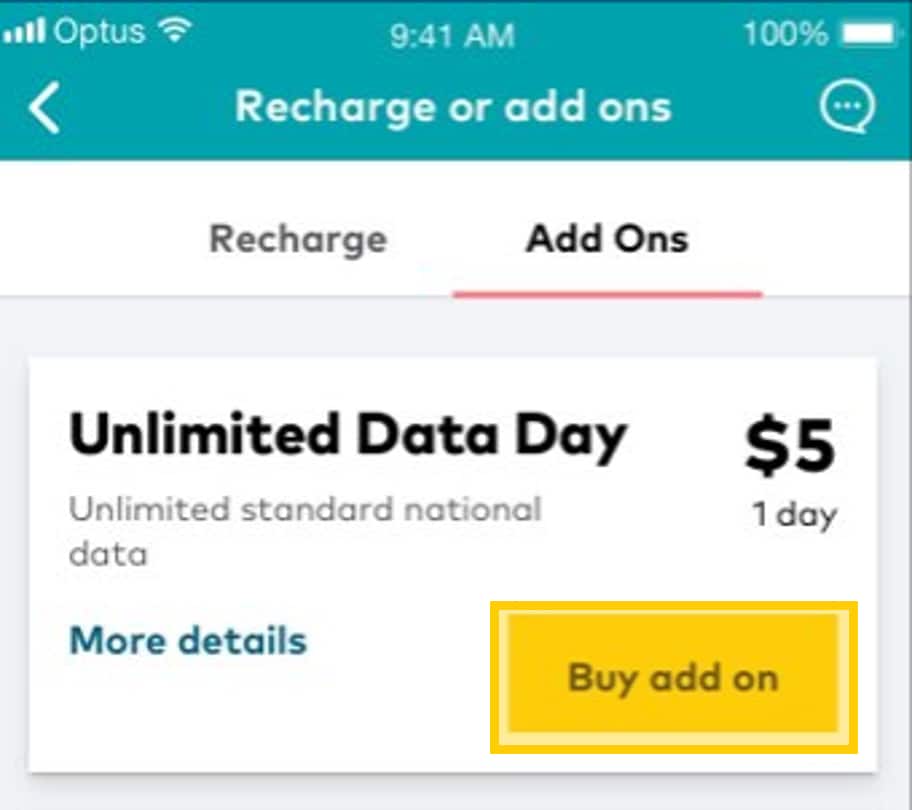
Task: Tap the 9:41 AM clock
Action: tap(452, 36)
